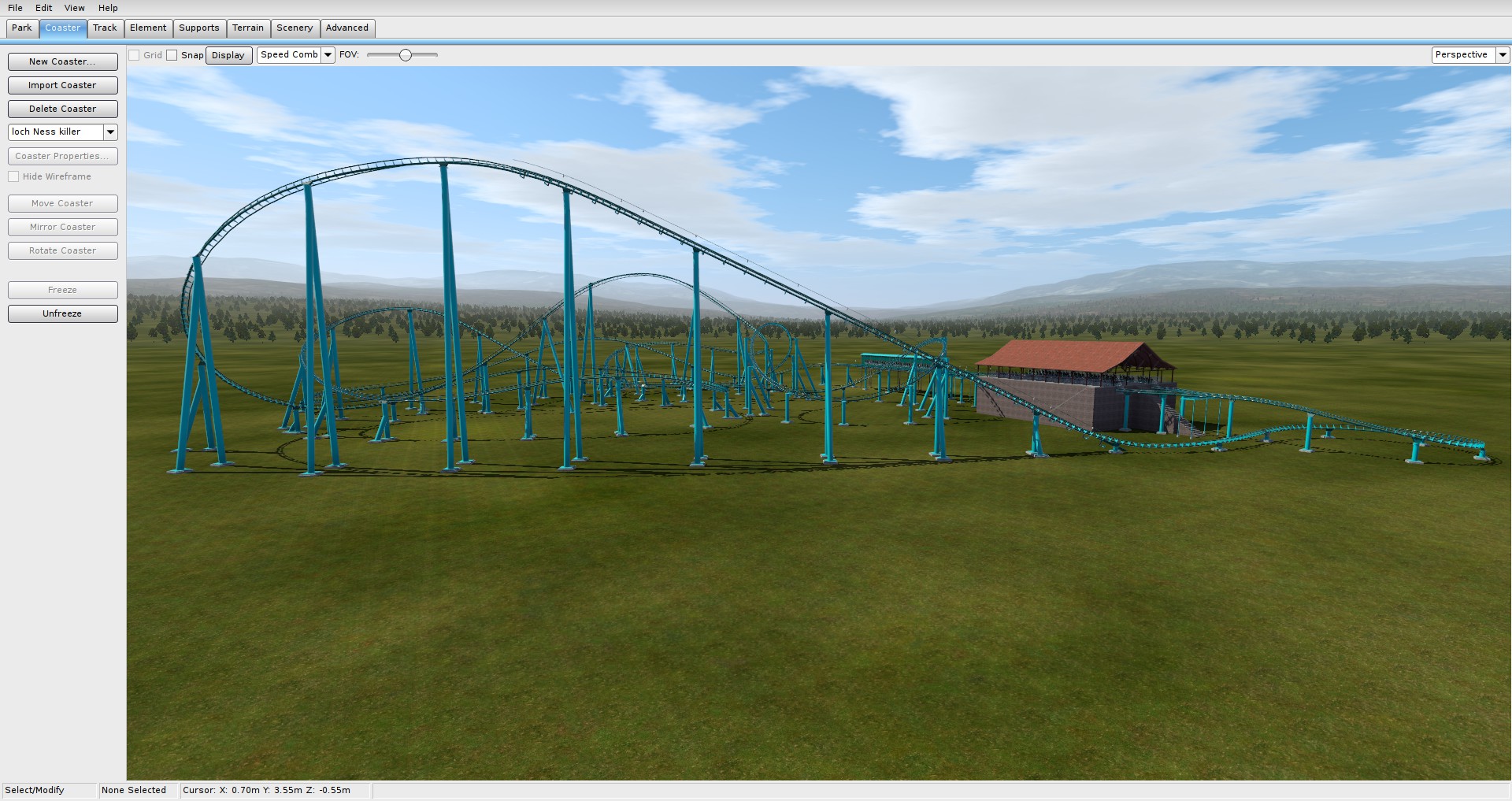Open Coaster Properties dialog

[63, 156]
